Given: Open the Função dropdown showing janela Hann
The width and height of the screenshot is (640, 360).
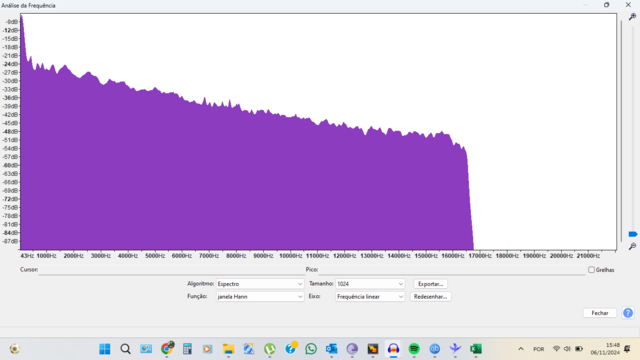Looking at the screenshot, I should coord(260,297).
